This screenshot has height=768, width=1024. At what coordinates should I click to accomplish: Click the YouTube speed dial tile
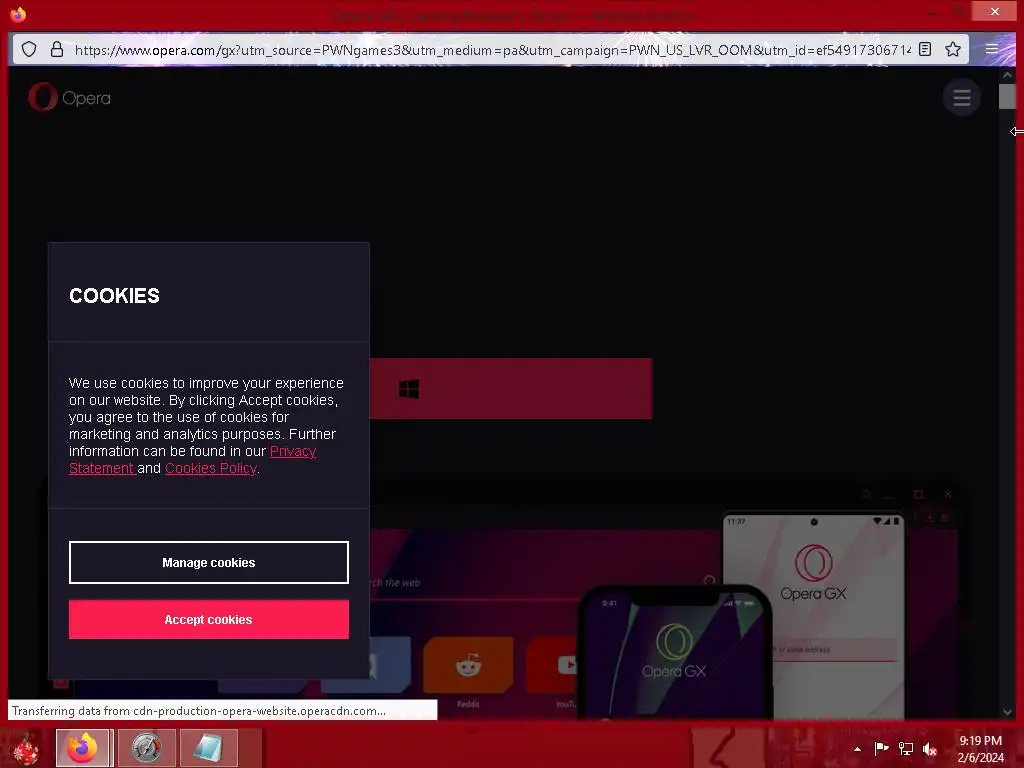[x=552, y=666]
